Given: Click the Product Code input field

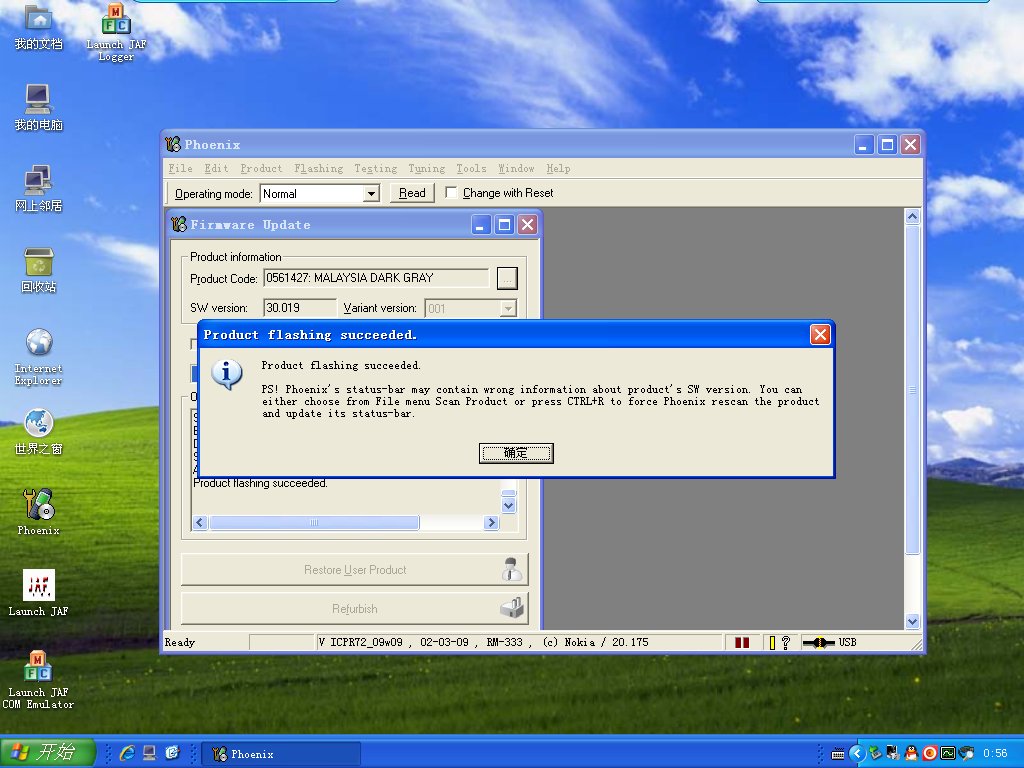Looking at the screenshot, I should point(376,278).
